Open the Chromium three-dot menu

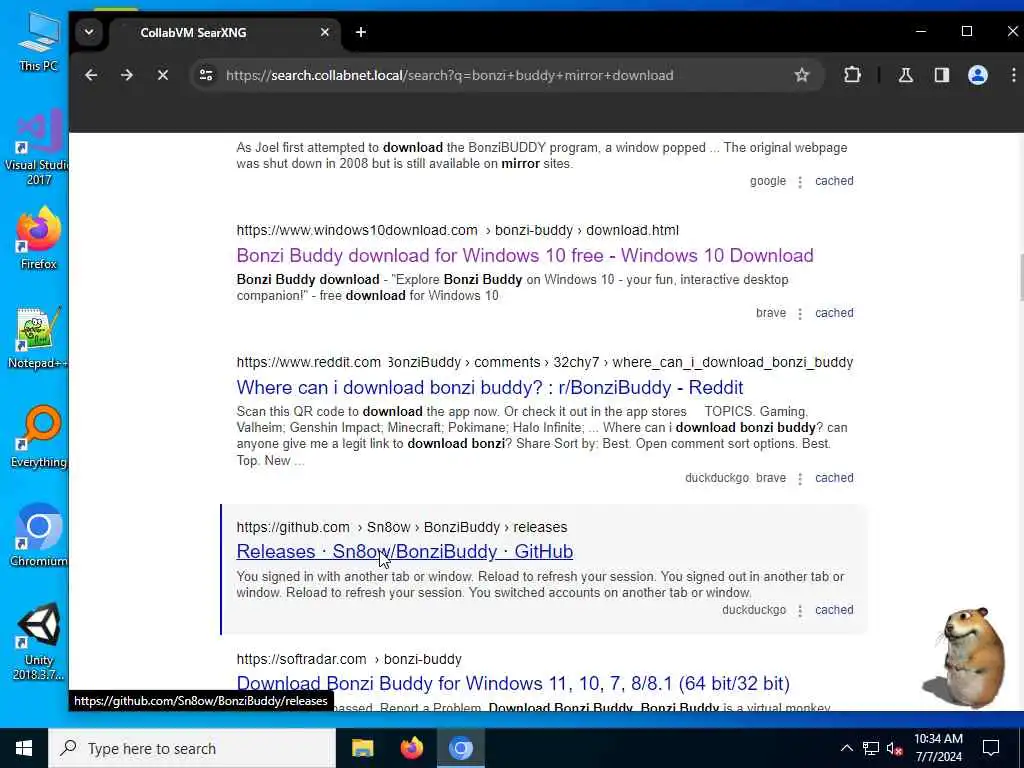[1014, 75]
